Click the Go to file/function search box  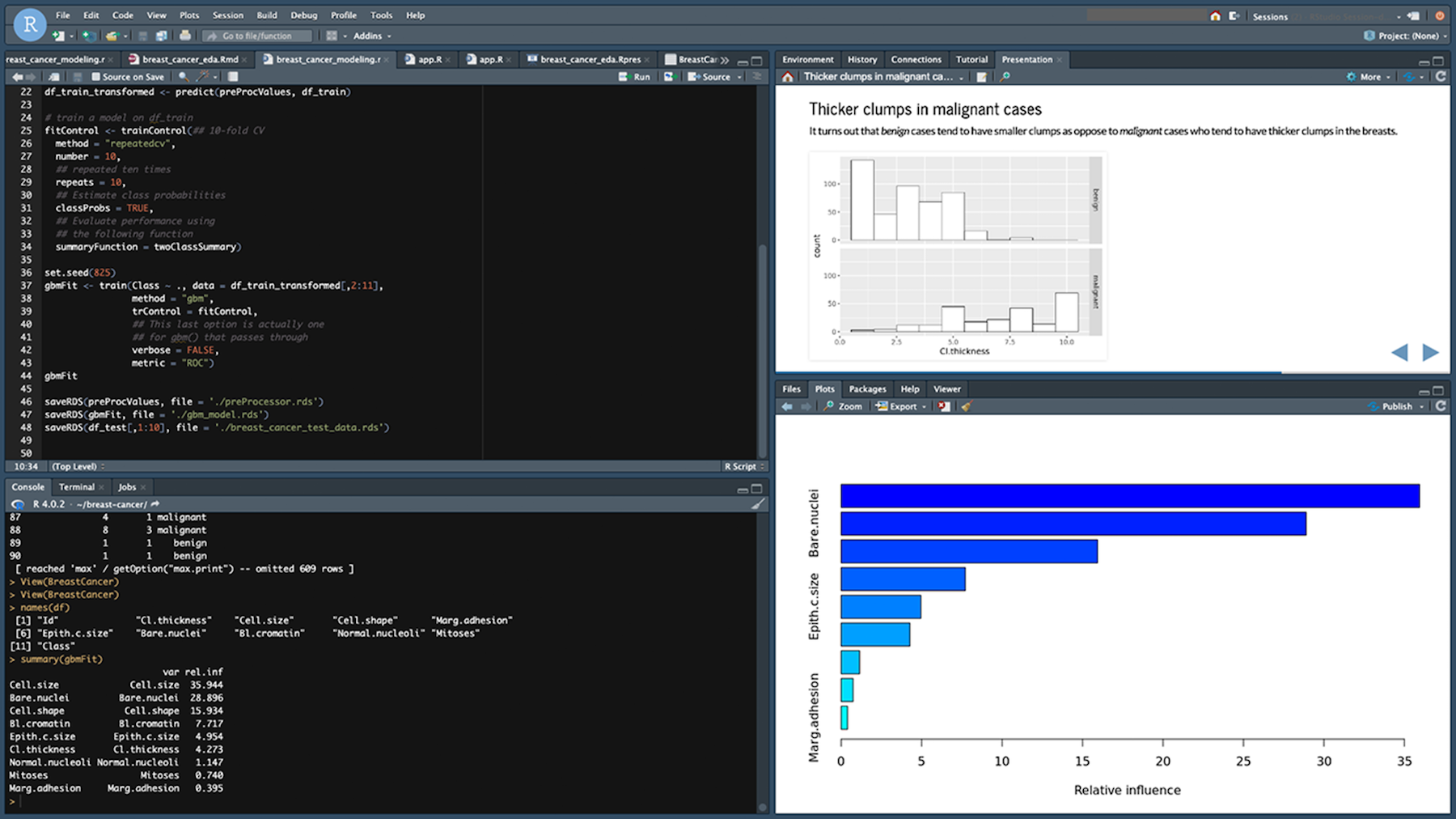[x=257, y=36]
